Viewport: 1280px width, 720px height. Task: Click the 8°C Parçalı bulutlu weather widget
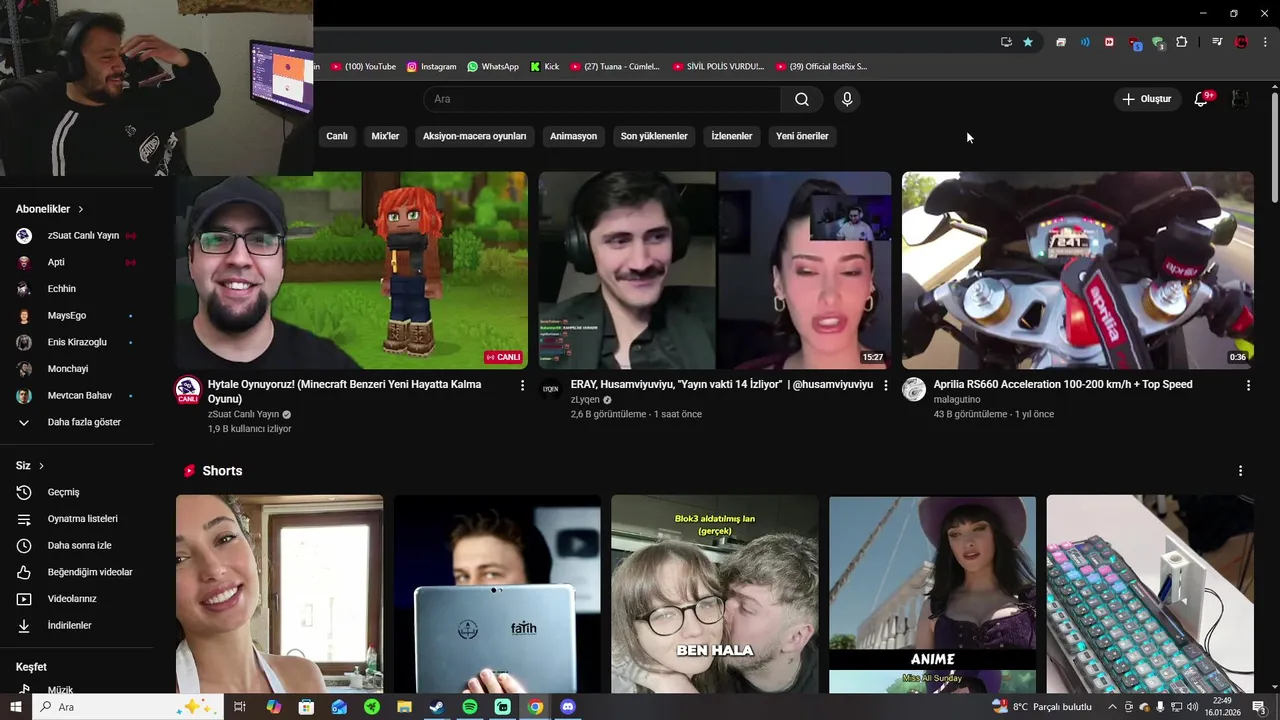point(1042,707)
